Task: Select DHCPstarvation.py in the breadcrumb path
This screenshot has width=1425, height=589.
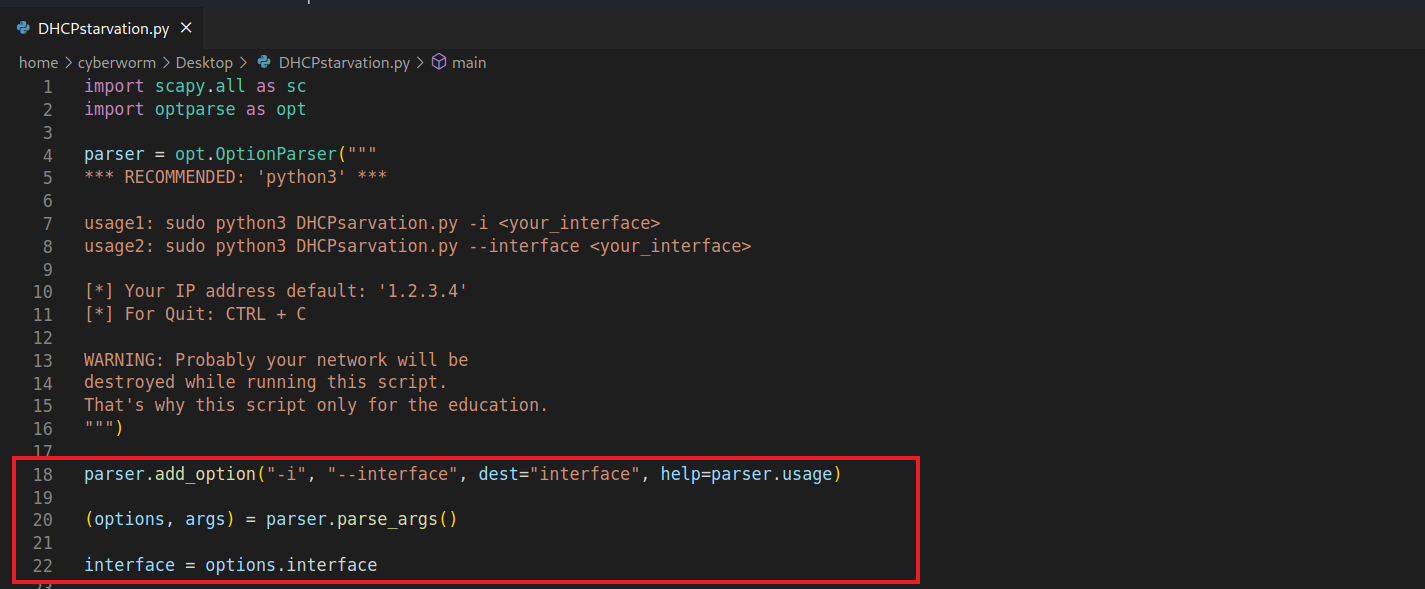Action: tap(344, 62)
